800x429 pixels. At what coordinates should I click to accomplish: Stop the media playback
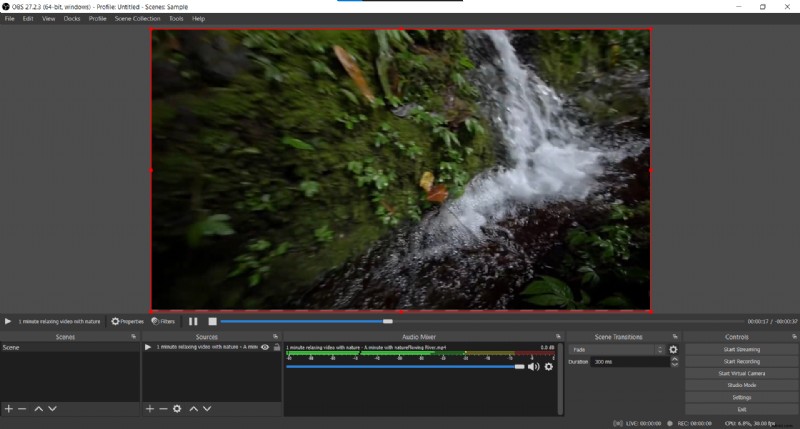[212, 321]
